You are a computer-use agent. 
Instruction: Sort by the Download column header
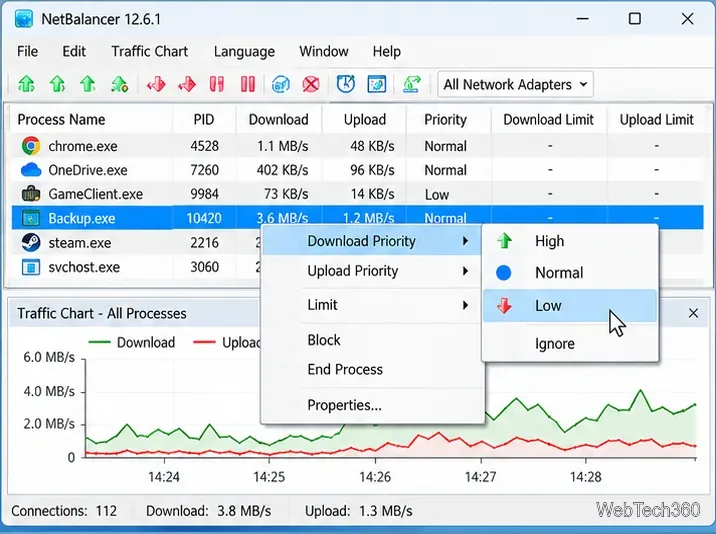click(x=279, y=120)
